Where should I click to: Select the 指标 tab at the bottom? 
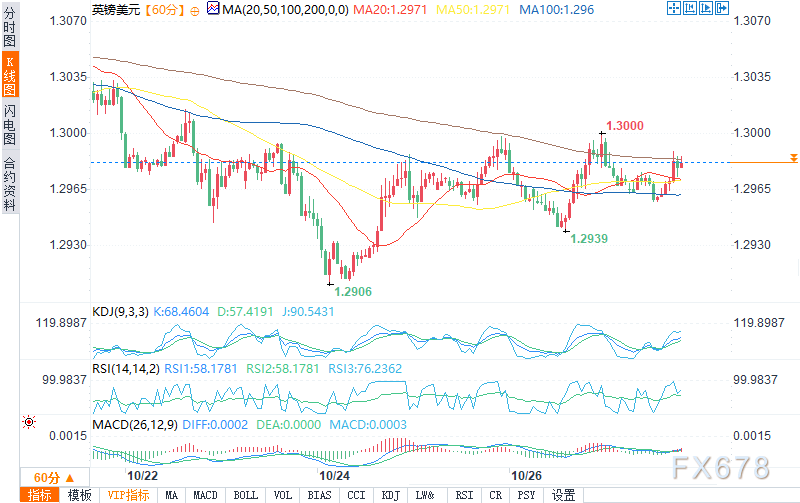(x=40, y=495)
